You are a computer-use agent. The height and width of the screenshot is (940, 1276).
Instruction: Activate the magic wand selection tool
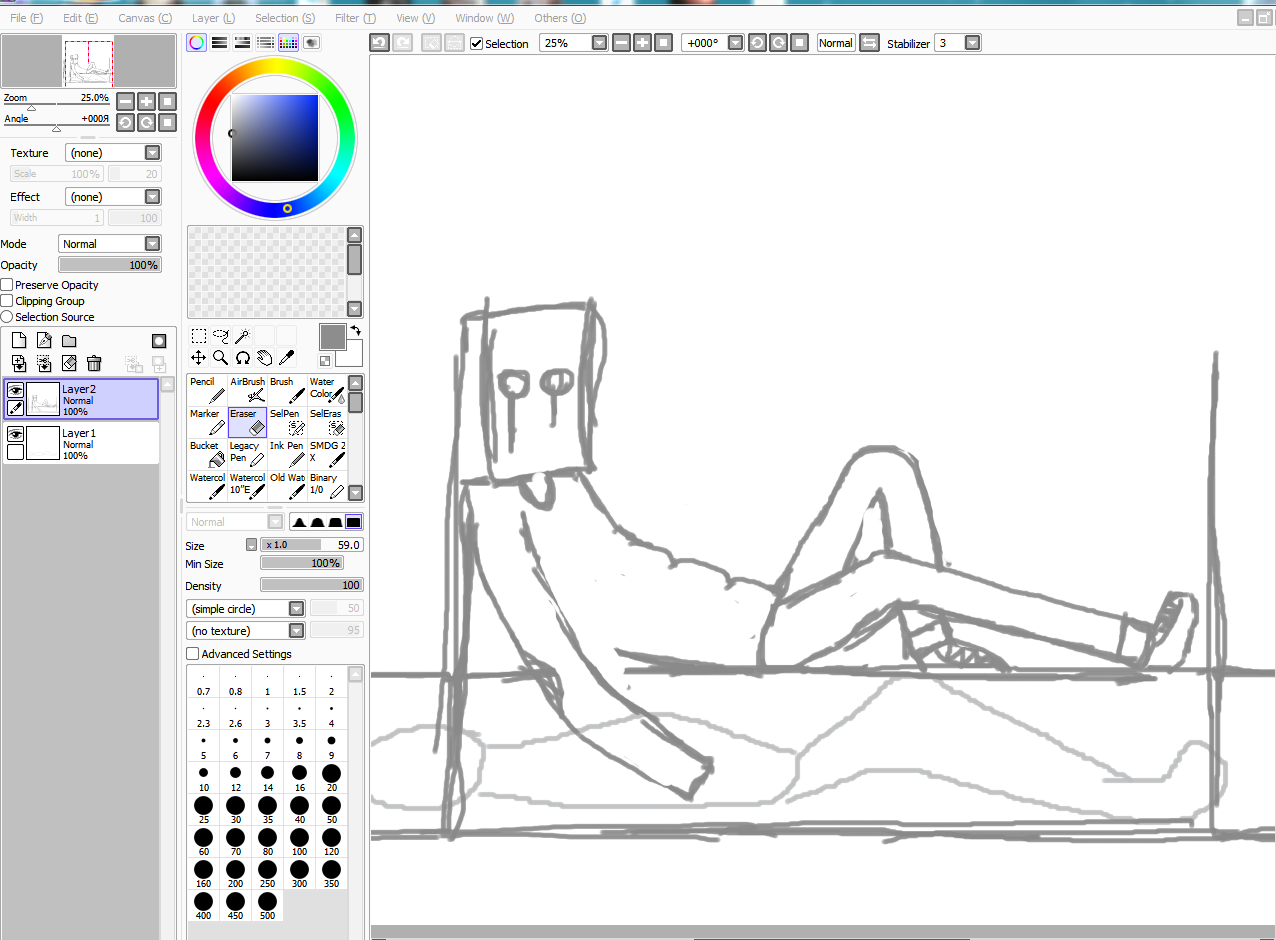point(243,336)
